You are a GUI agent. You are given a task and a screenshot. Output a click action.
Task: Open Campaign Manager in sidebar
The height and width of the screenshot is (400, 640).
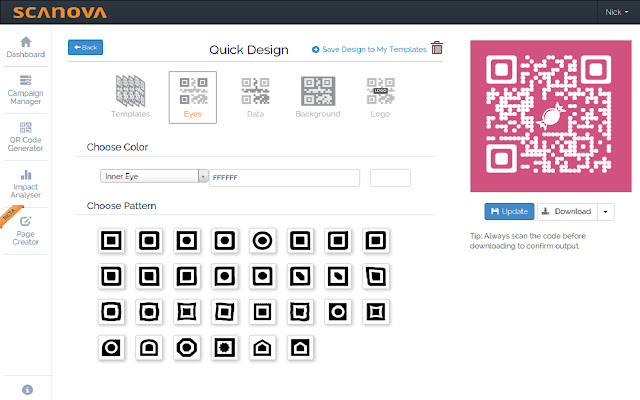26,90
